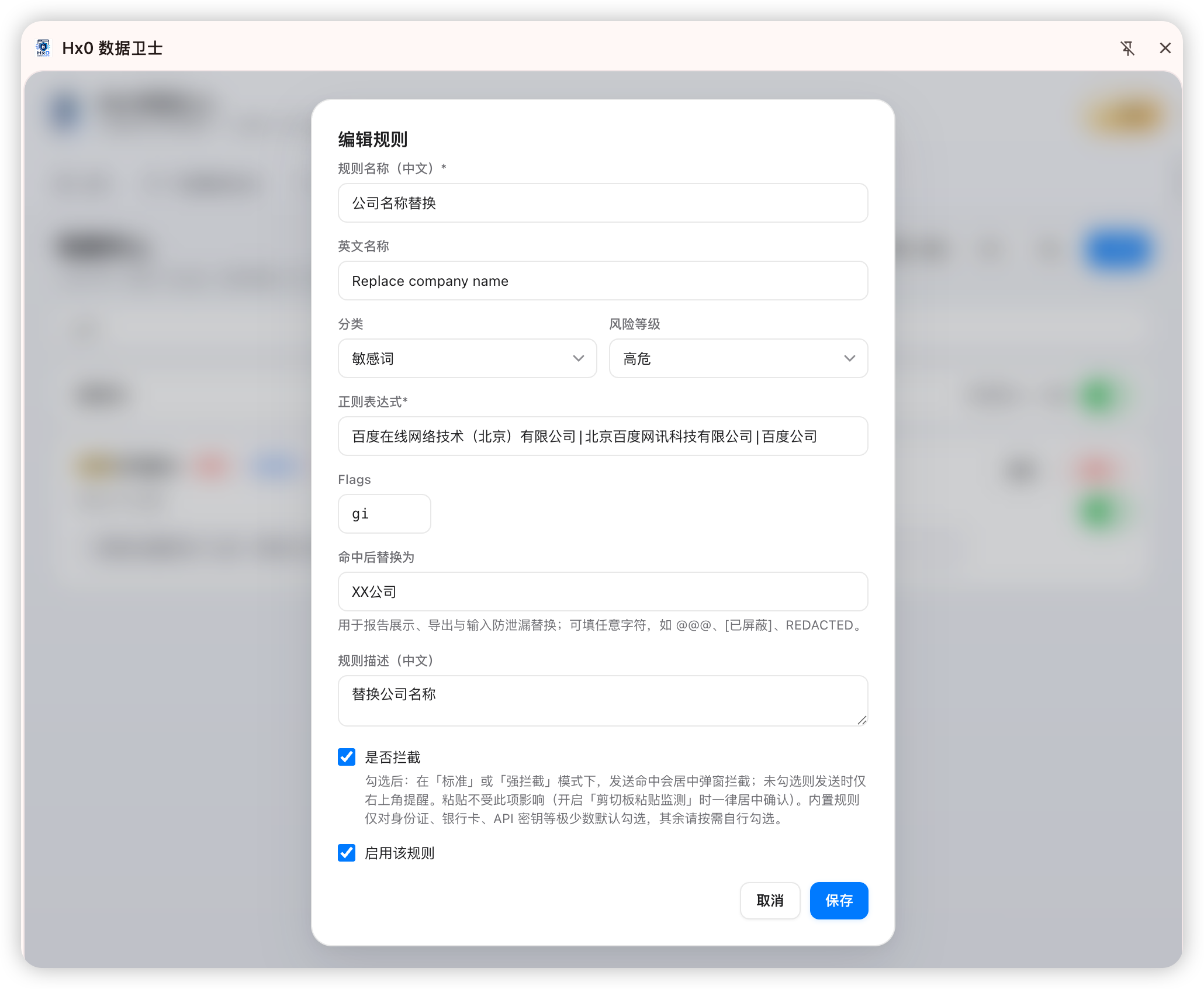The image size is (1204, 989).
Task: Click the 命中后替换为 field with XX公司
Action: pyautogui.click(x=603, y=592)
